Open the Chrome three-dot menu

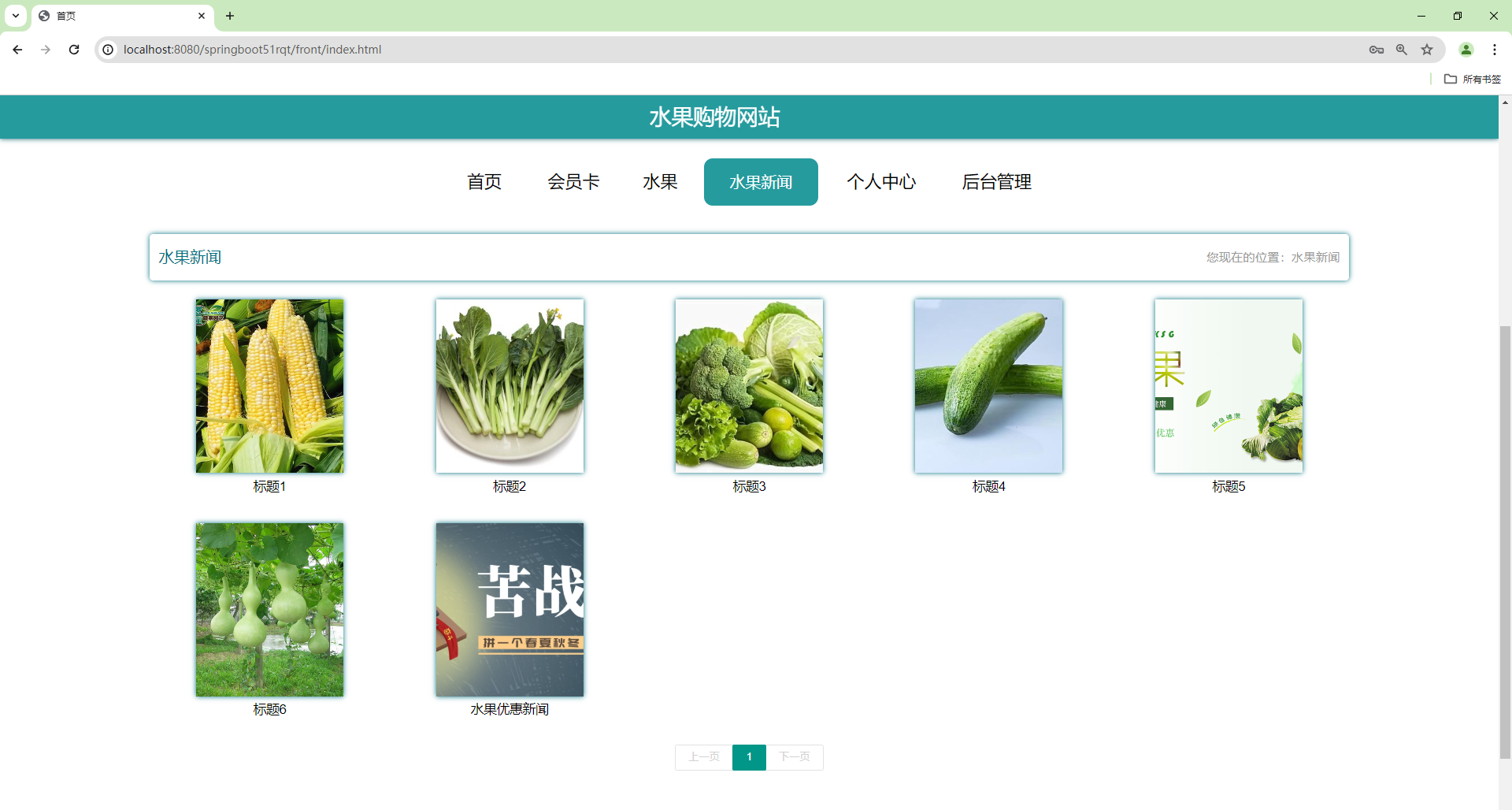pyautogui.click(x=1495, y=49)
